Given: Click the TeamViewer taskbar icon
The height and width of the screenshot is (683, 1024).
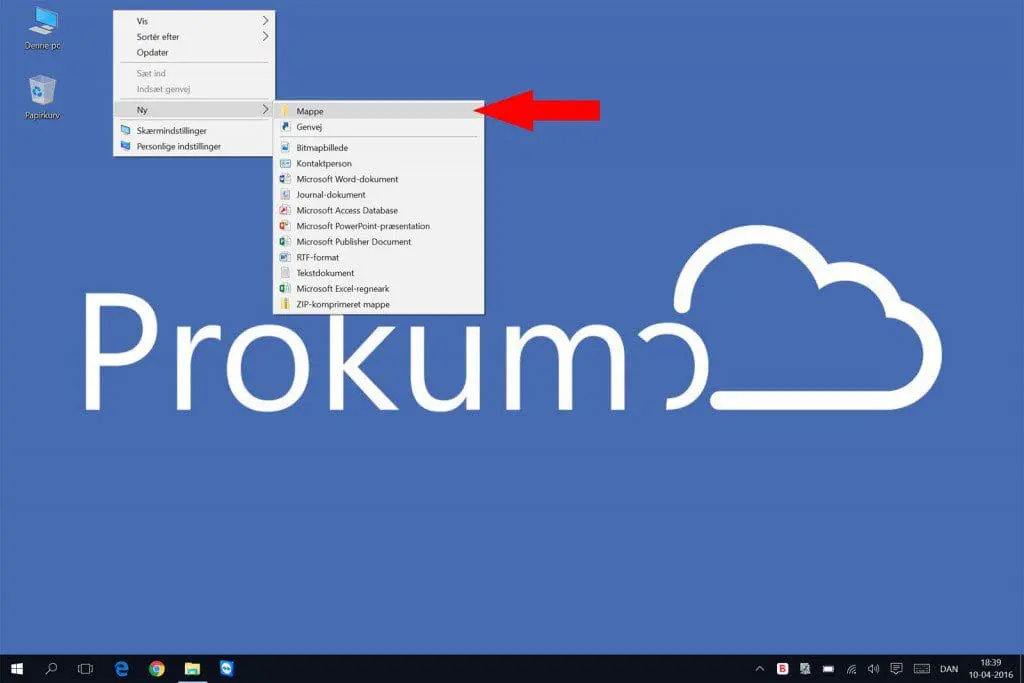Looking at the screenshot, I should pos(228,668).
